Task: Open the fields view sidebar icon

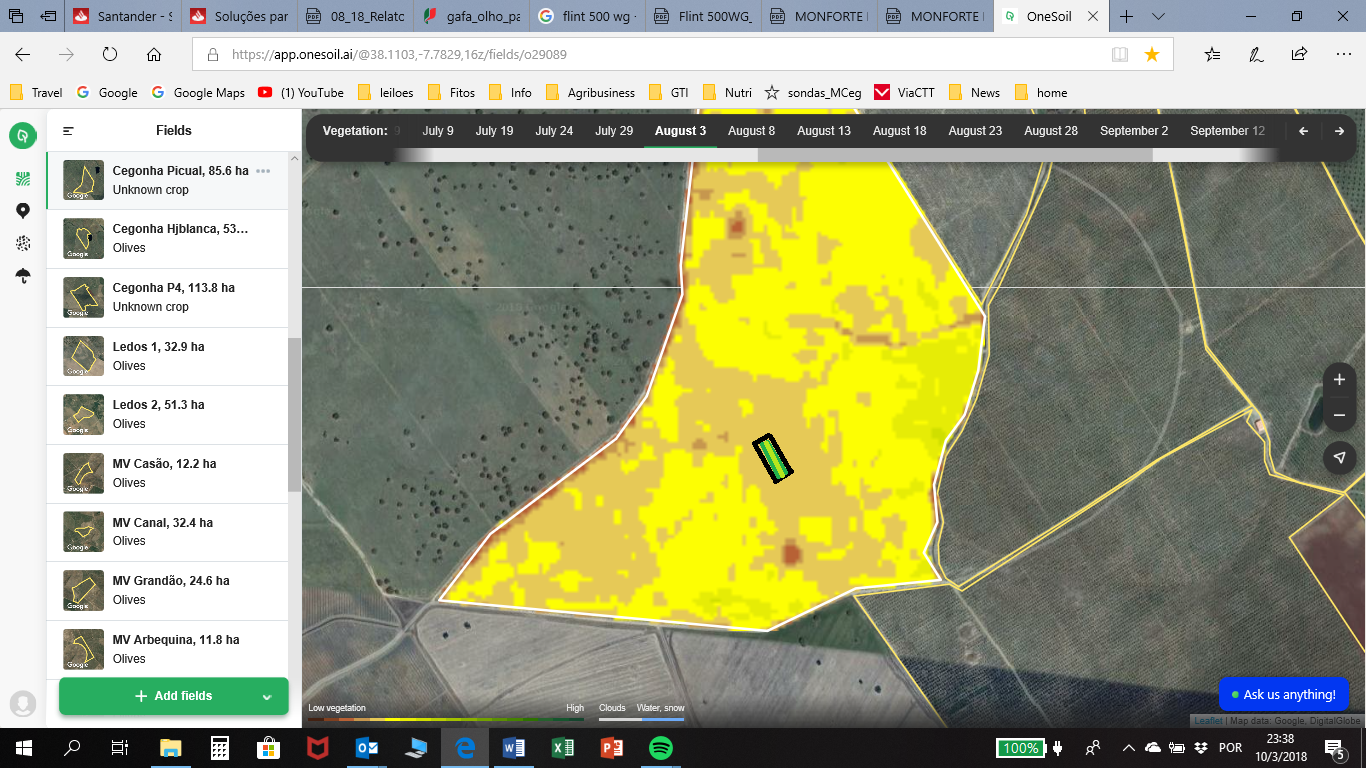Action: pyautogui.click(x=22, y=179)
